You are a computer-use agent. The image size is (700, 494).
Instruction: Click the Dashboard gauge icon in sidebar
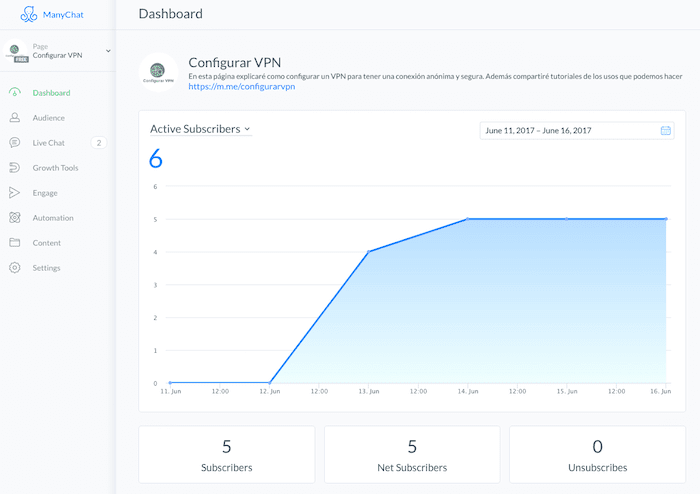point(15,92)
